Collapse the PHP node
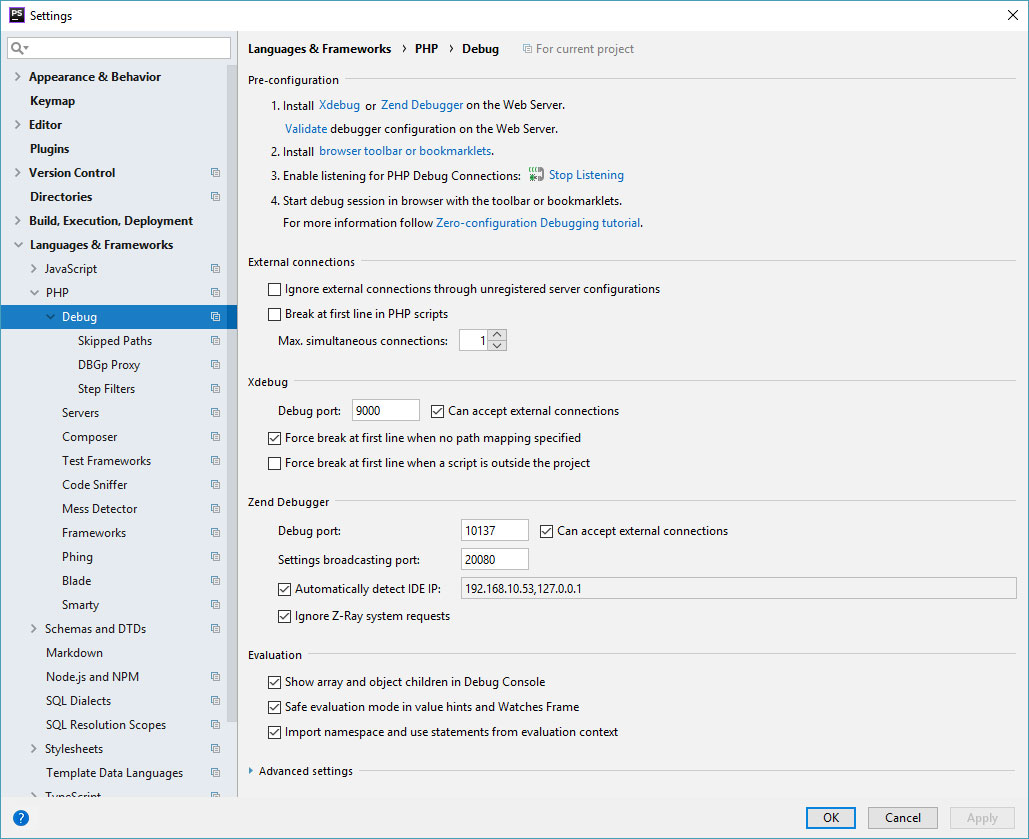 [x=34, y=293]
